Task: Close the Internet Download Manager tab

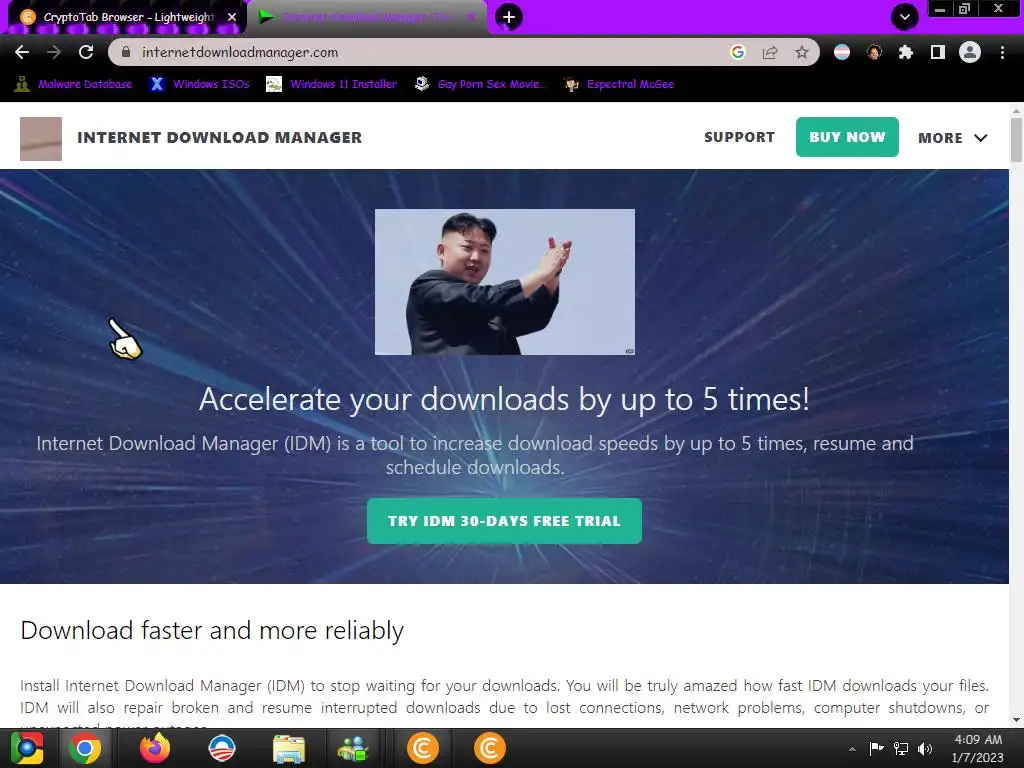Action: pyautogui.click(x=471, y=17)
